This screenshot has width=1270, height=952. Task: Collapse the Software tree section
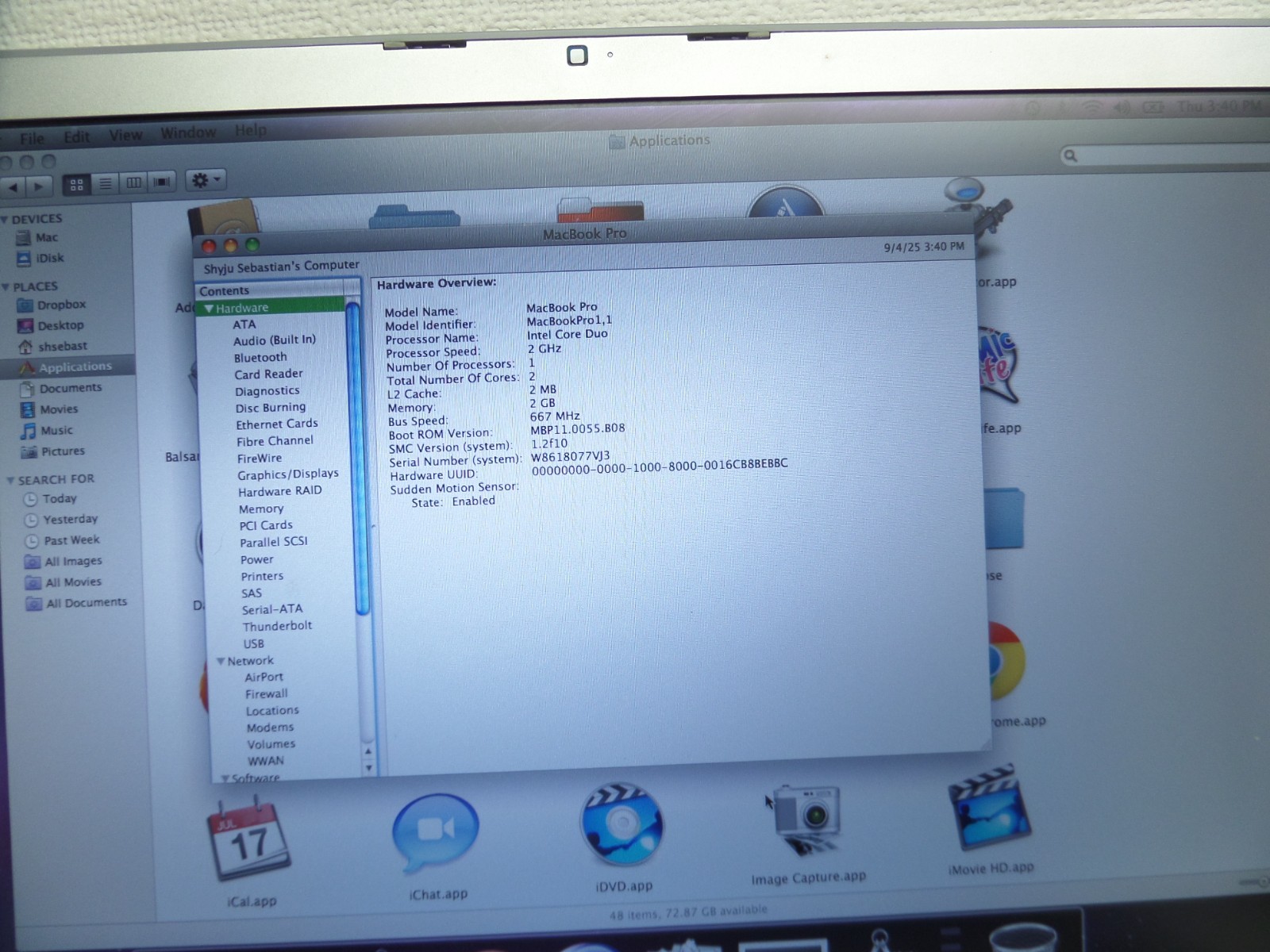(225, 779)
